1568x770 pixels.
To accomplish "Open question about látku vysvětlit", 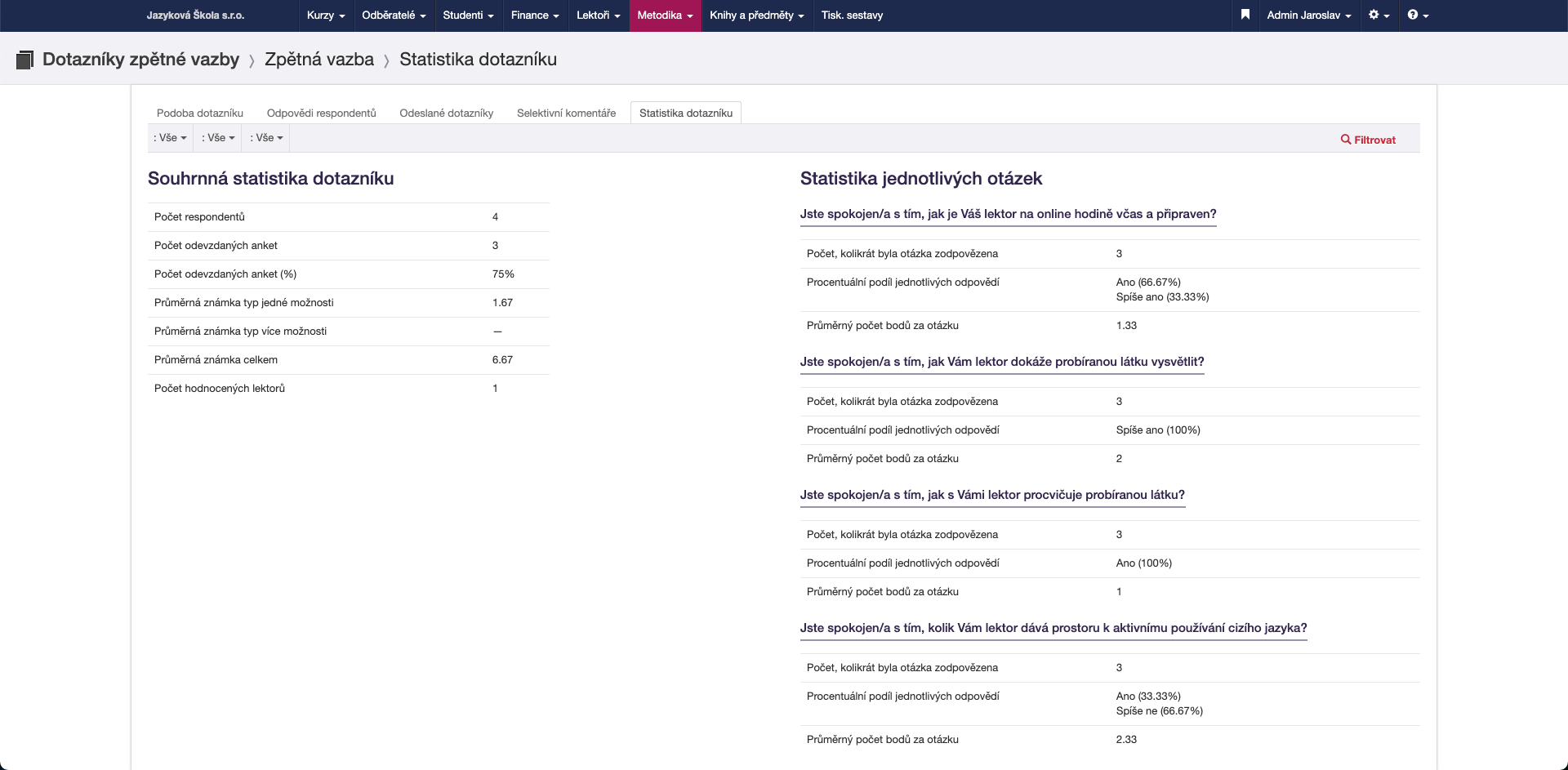I will pos(1002,362).
